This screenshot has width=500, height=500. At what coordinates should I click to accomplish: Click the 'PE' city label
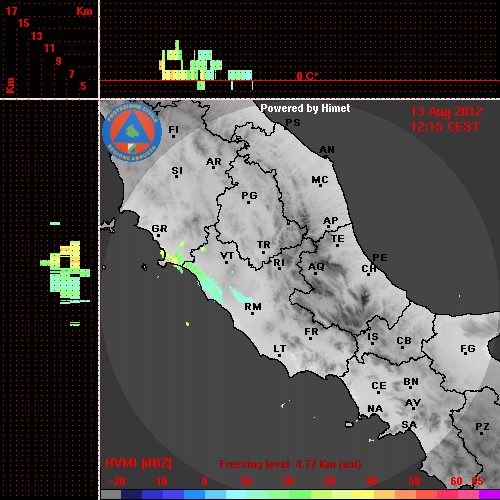(x=380, y=258)
